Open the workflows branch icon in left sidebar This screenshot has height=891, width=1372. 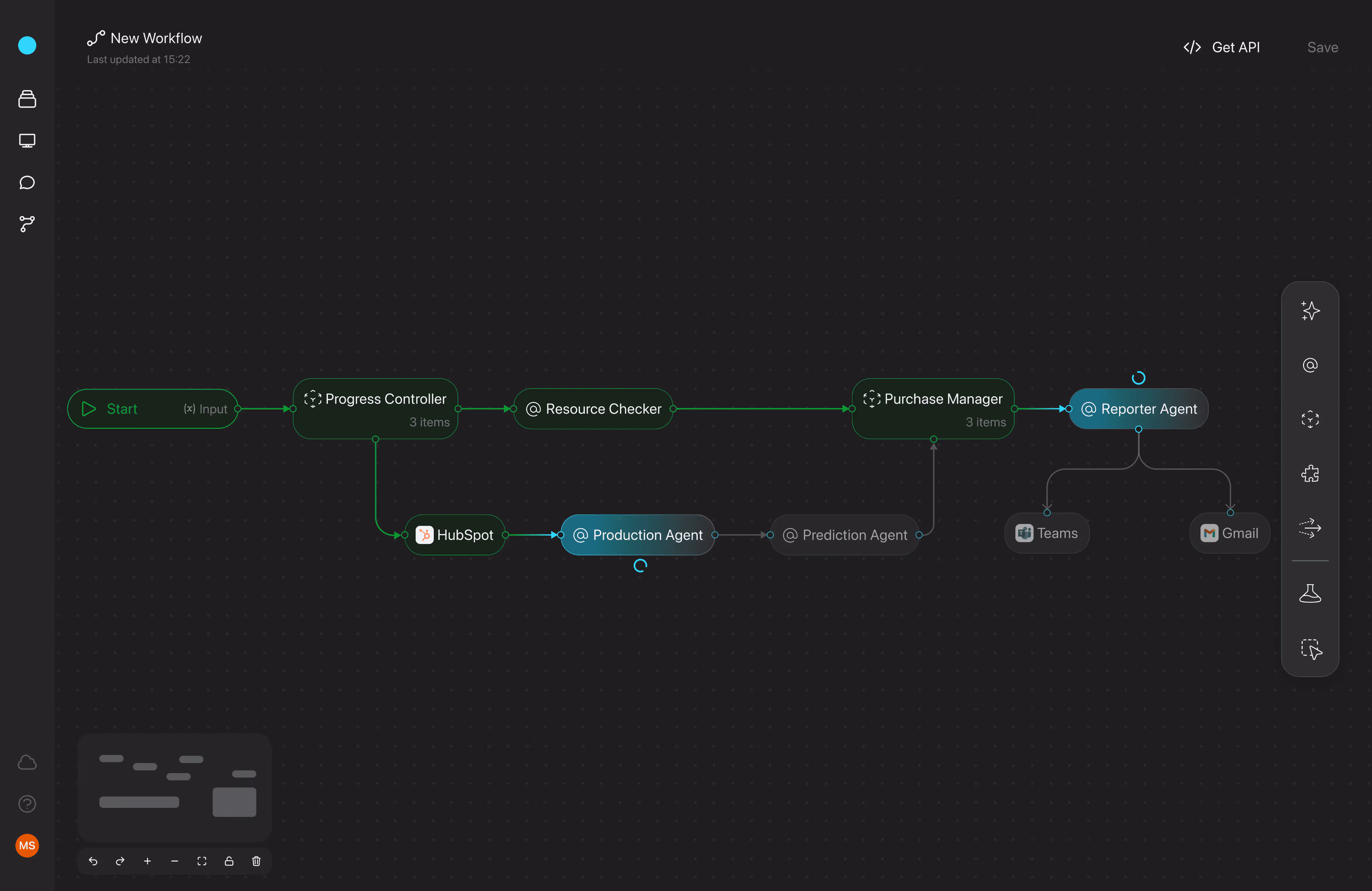27,224
